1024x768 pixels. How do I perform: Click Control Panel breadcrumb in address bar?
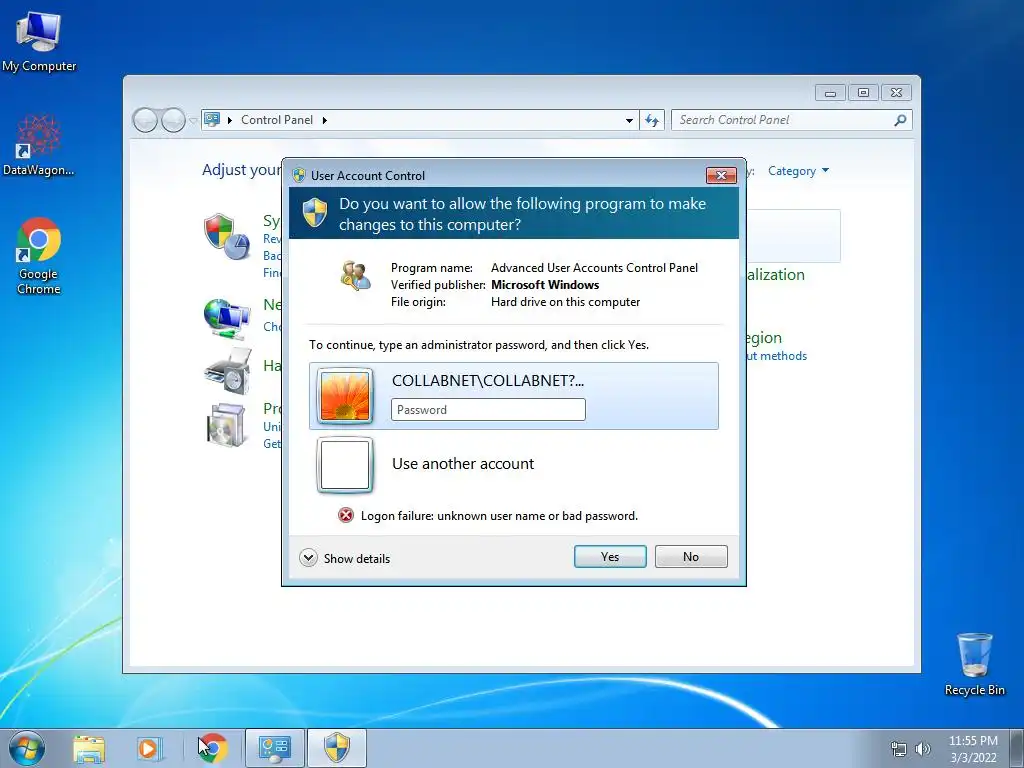(x=277, y=120)
